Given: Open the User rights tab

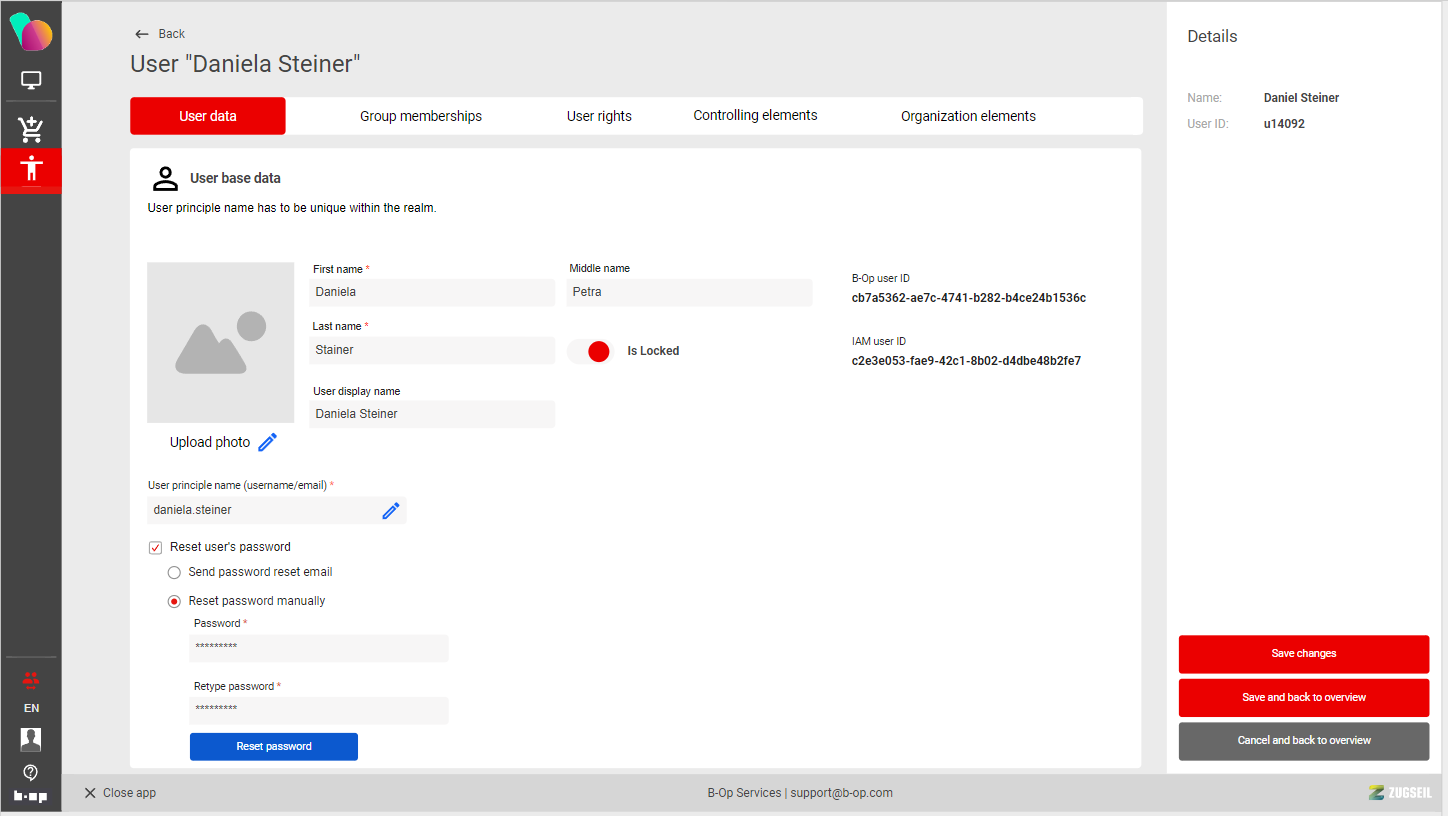Looking at the screenshot, I should pyautogui.click(x=599, y=116).
